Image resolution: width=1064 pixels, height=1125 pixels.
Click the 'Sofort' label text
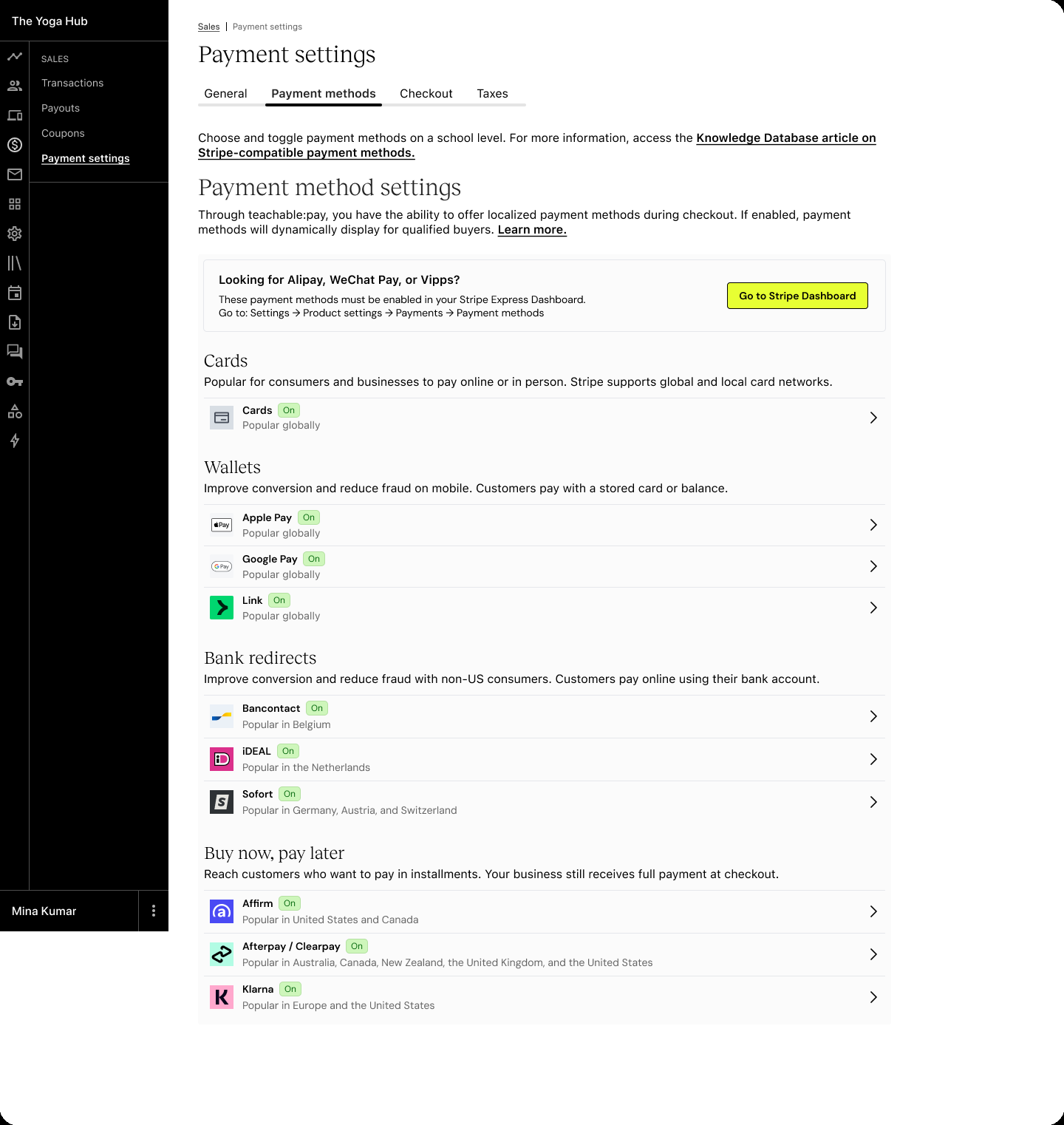258,794
